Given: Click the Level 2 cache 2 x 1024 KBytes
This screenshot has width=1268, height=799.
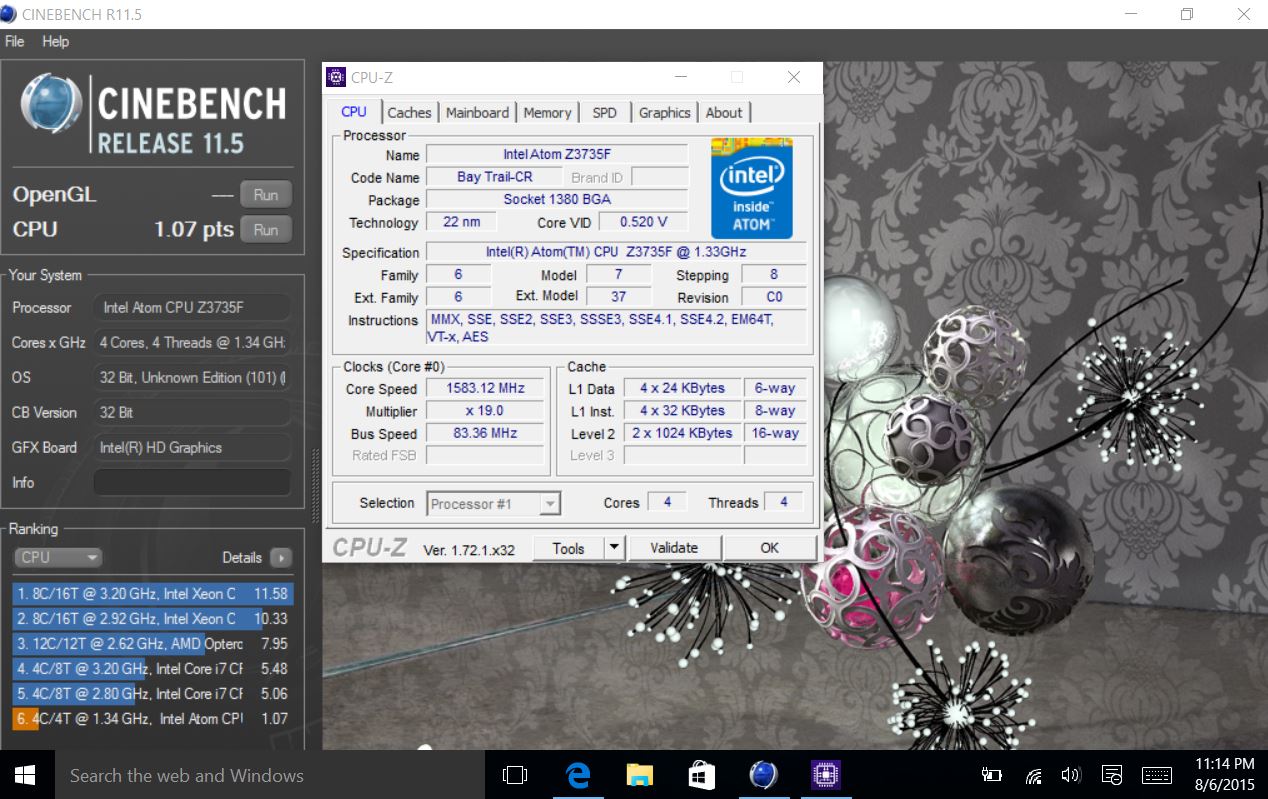Looking at the screenshot, I should click(x=682, y=433).
